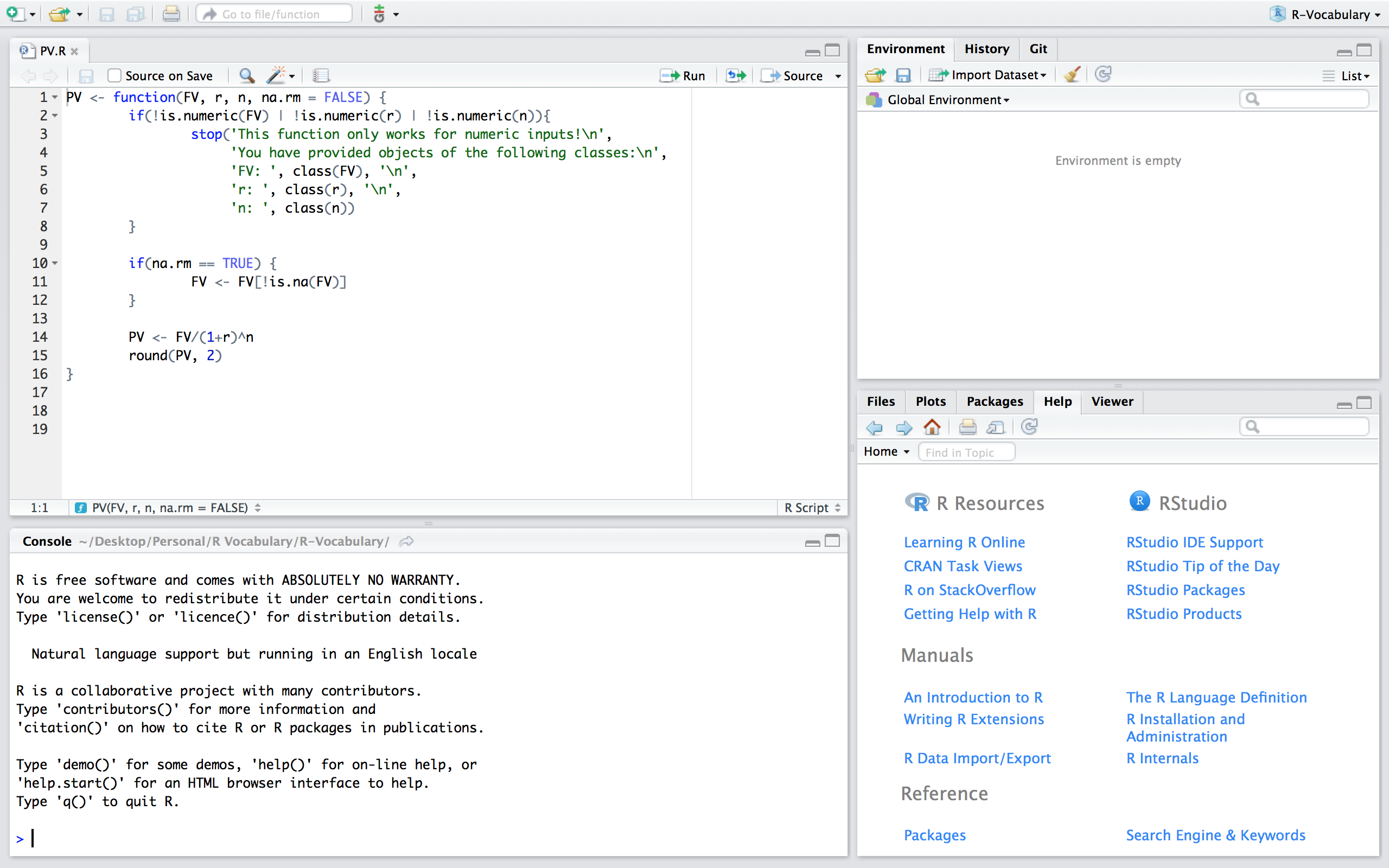Enable Source on Save checkbox
The image size is (1389, 868).
115,76
